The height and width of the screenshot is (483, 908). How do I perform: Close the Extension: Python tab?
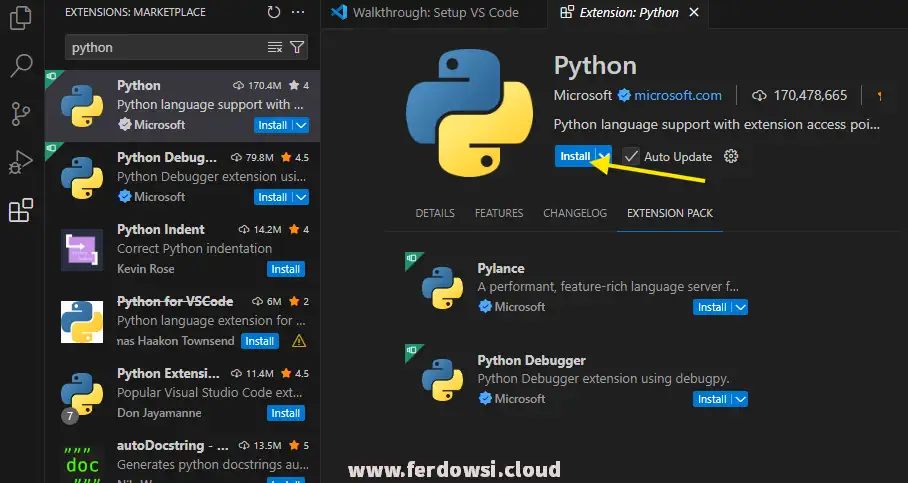coord(694,13)
